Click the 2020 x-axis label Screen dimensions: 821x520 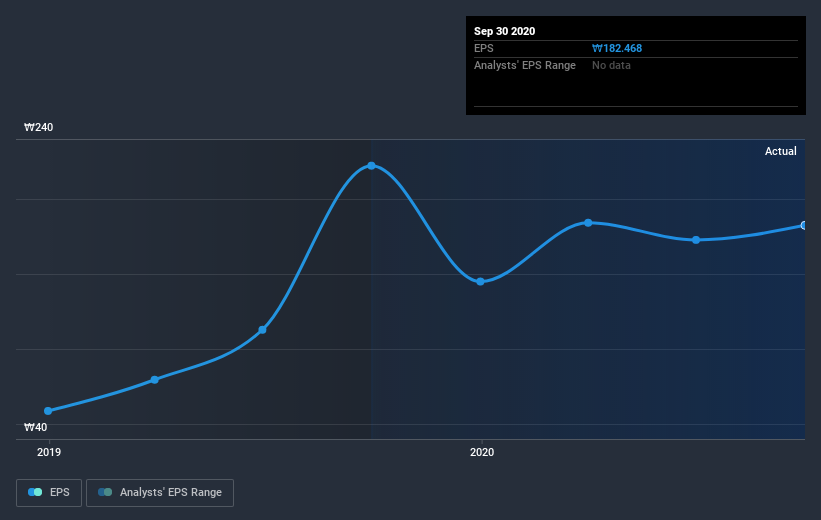coord(482,452)
